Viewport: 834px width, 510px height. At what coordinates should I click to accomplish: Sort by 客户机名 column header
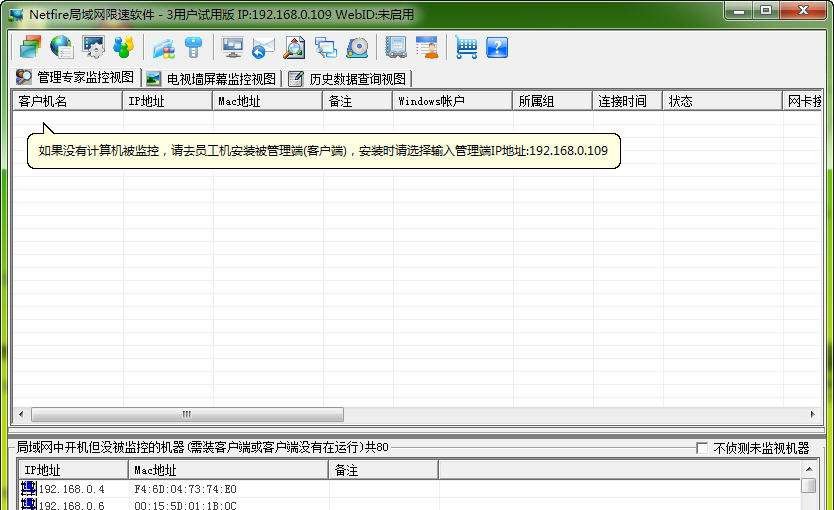point(68,101)
